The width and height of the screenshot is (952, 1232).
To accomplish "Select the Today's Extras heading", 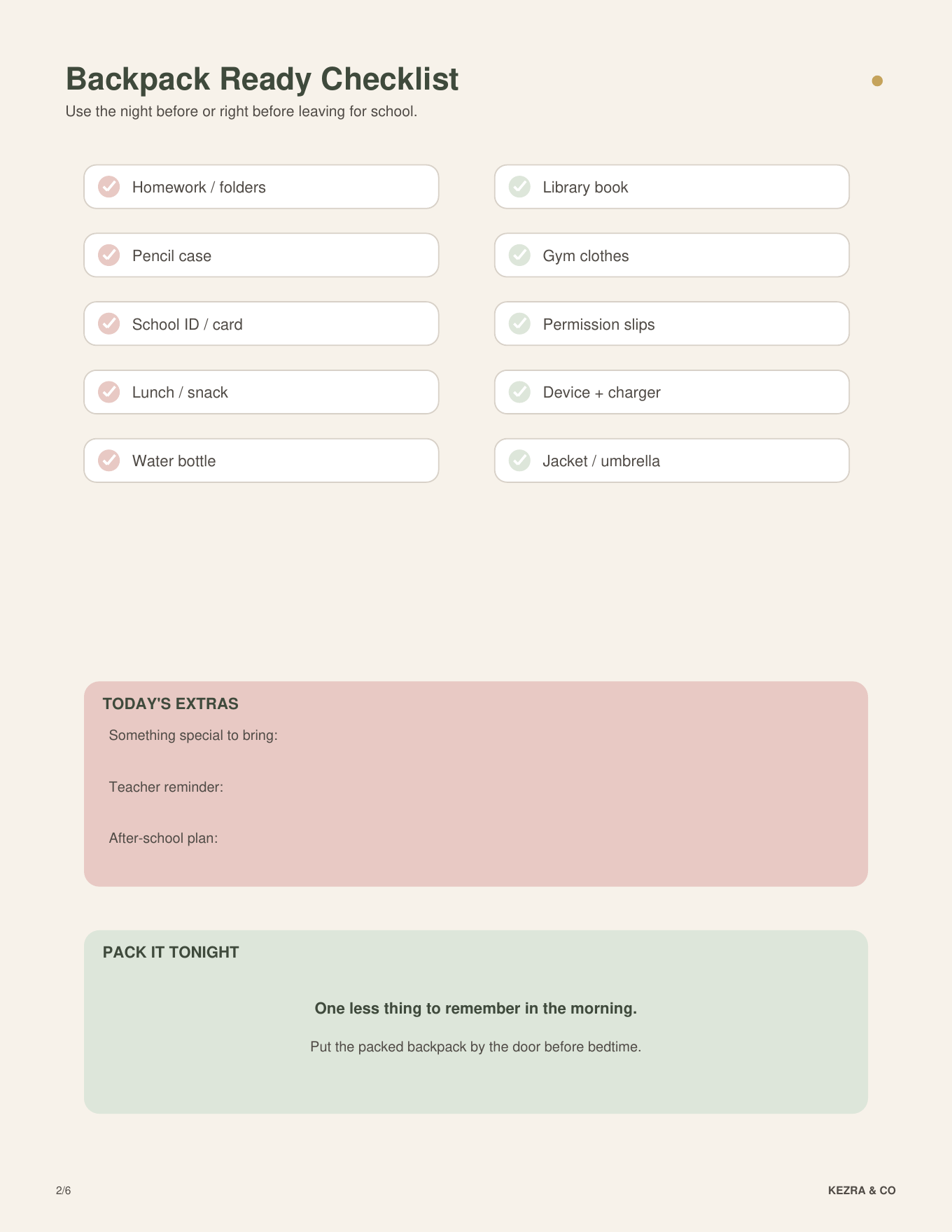I will pos(171,704).
